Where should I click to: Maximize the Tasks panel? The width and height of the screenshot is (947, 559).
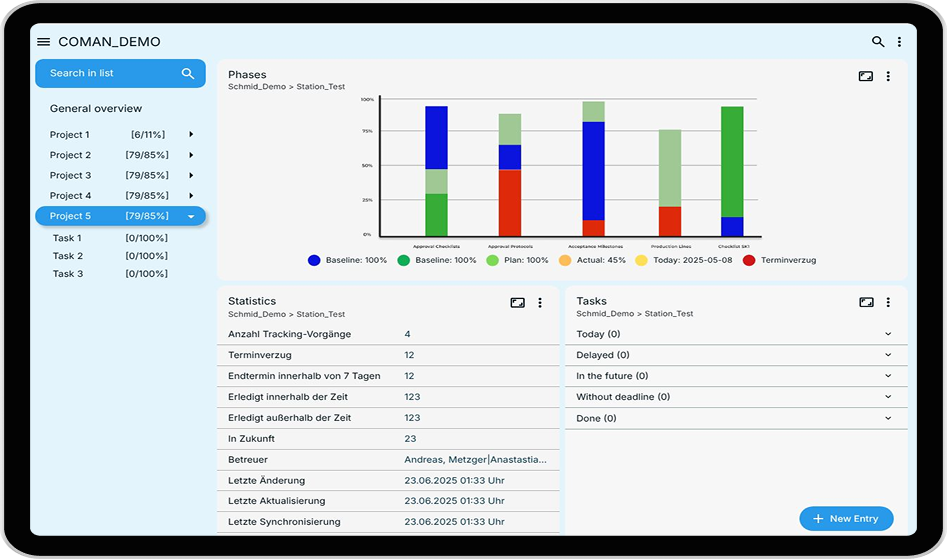coord(866,302)
